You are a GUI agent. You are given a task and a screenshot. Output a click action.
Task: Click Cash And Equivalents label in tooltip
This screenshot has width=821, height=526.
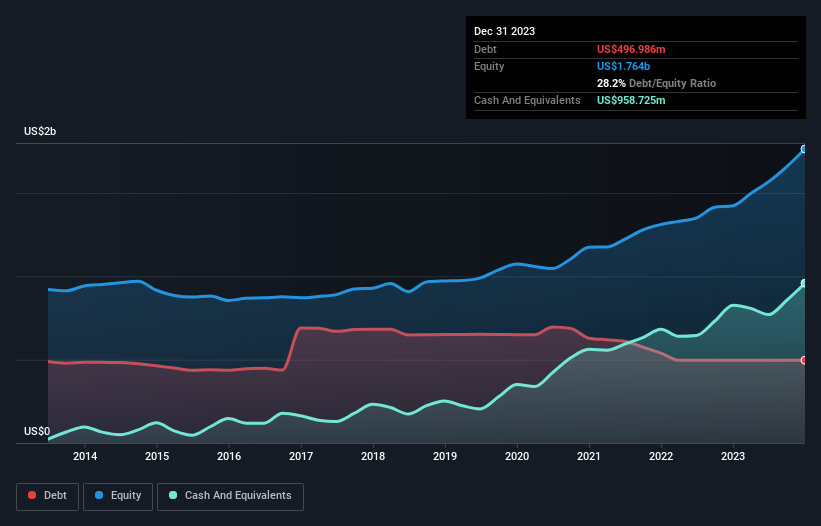point(527,100)
